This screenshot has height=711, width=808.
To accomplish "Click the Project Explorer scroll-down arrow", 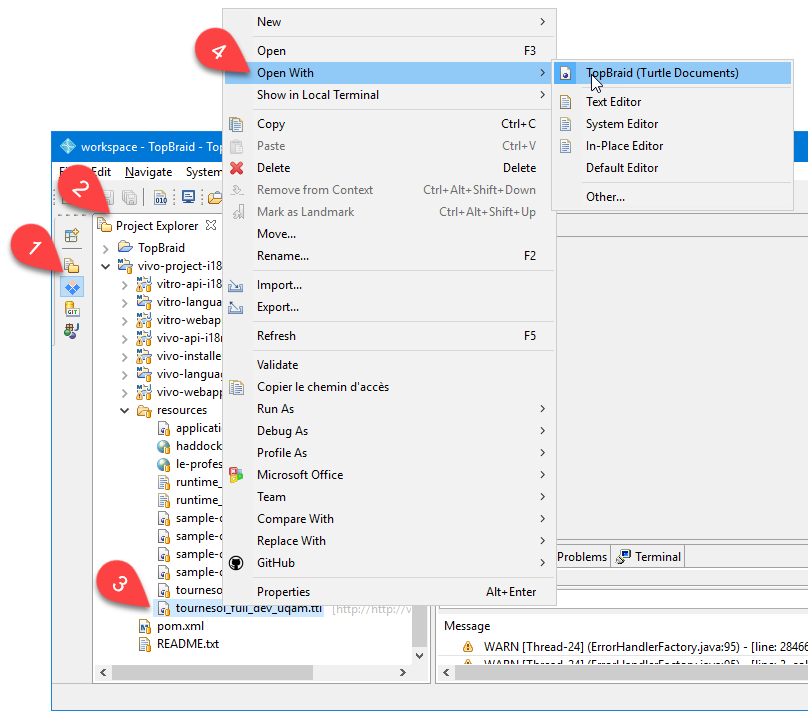I will (419, 655).
